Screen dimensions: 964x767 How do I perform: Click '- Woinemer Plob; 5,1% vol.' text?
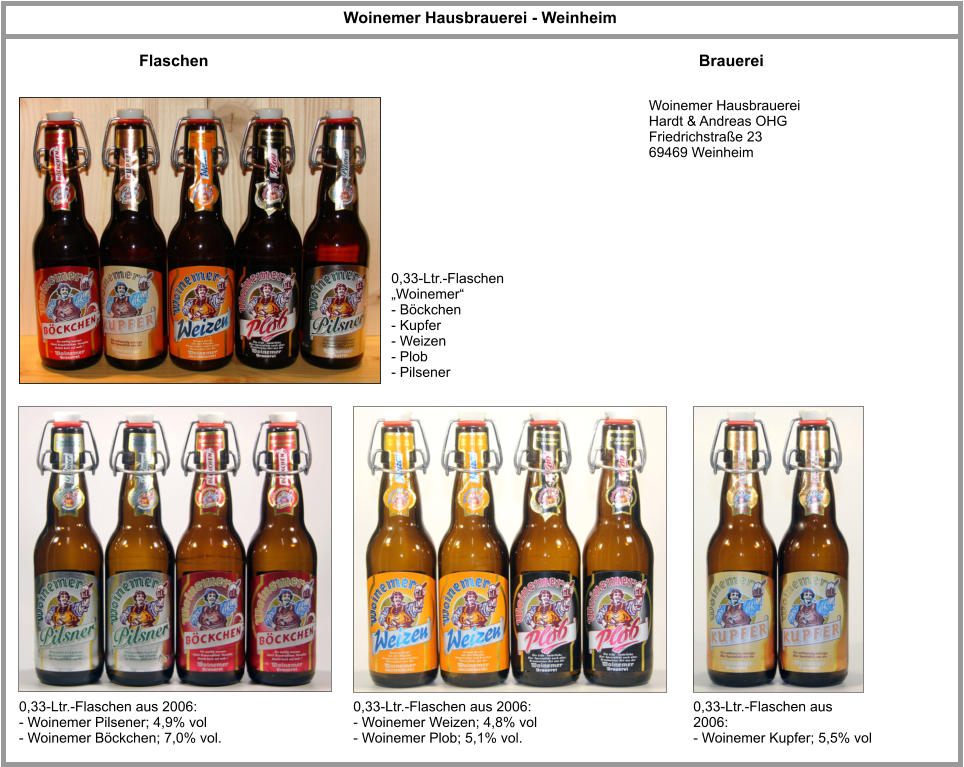pos(438,738)
